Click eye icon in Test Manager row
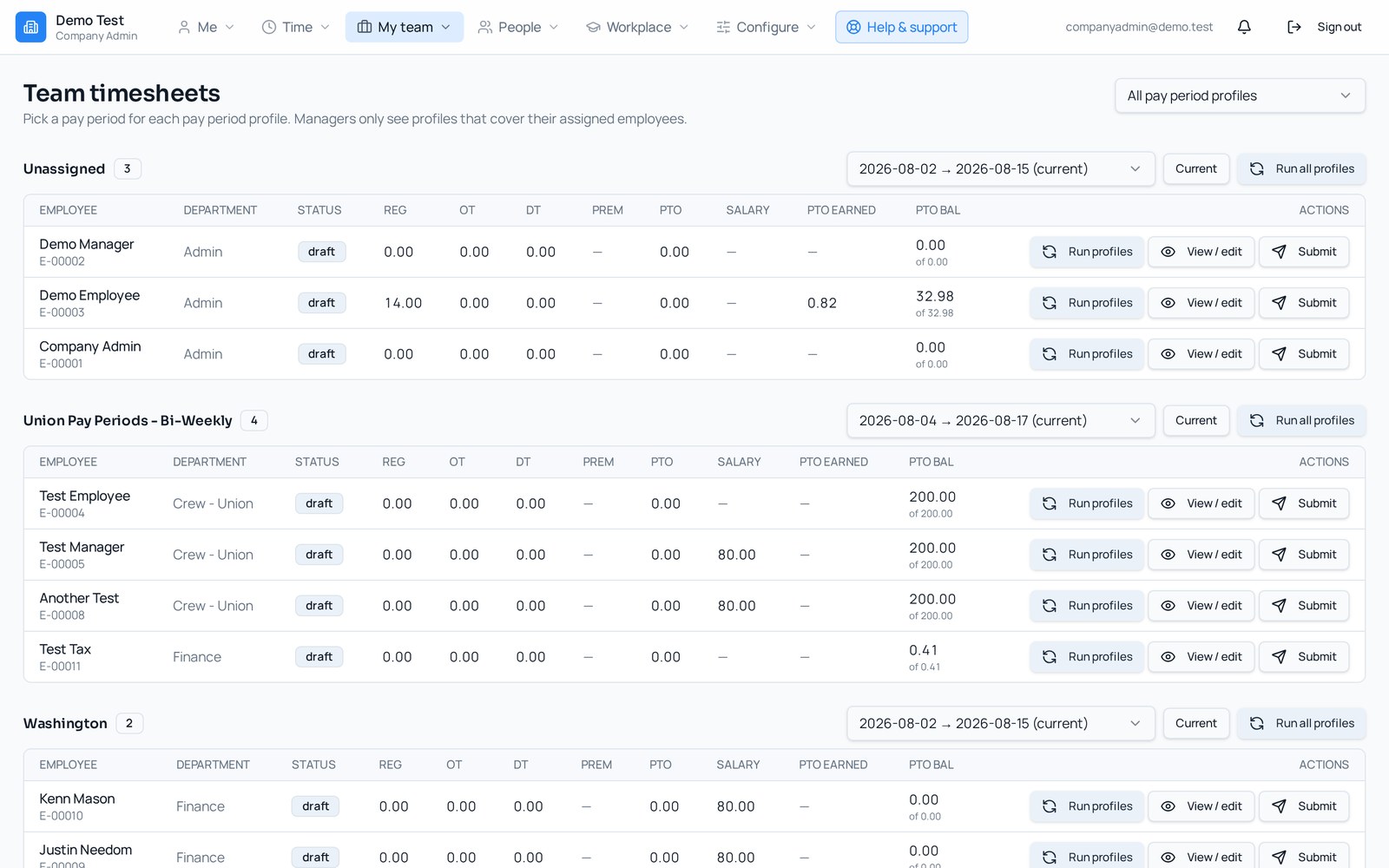This screenshot has width=1389, height=868. coord(1168,555)
